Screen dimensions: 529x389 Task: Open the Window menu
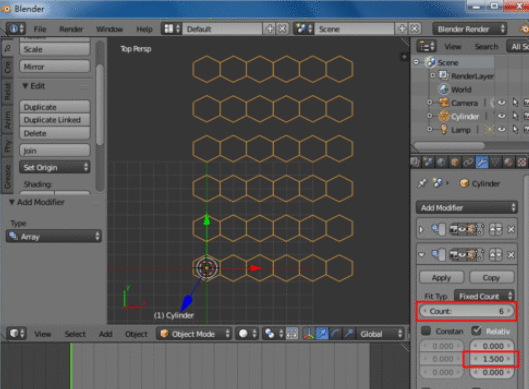click(x=109, y=29)
